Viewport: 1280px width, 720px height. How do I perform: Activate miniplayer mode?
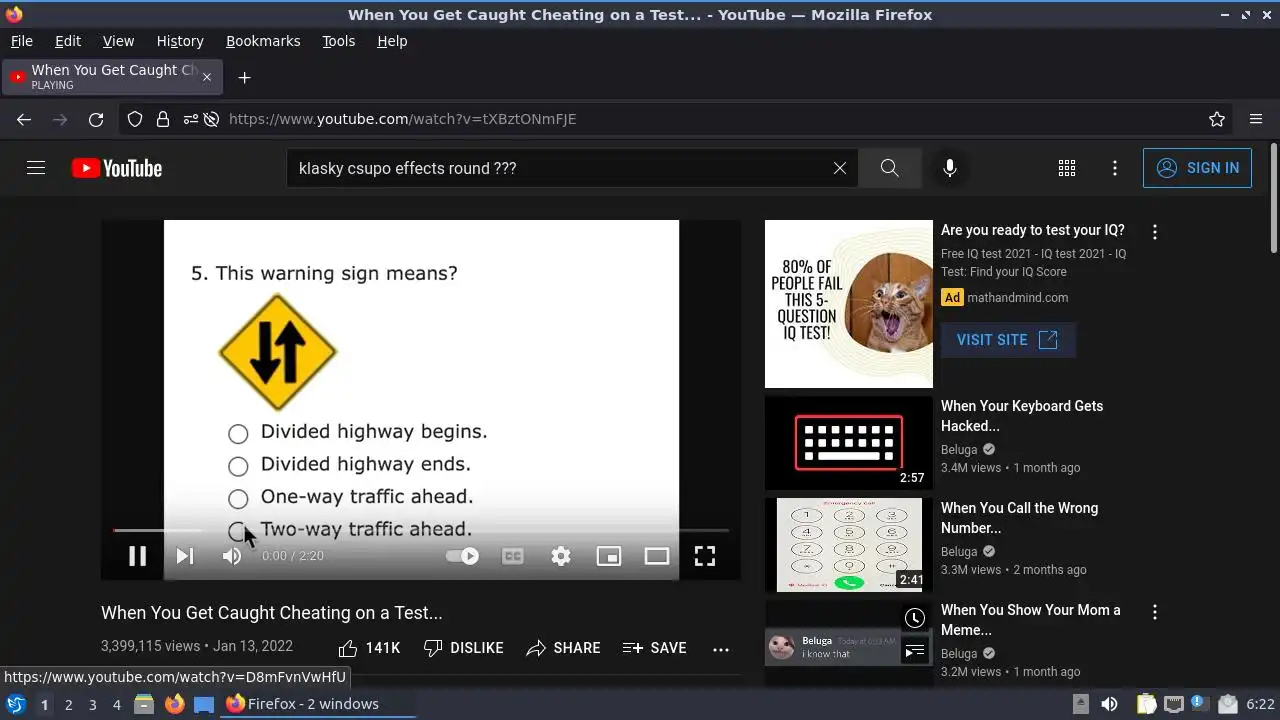(x=609, y=556)
